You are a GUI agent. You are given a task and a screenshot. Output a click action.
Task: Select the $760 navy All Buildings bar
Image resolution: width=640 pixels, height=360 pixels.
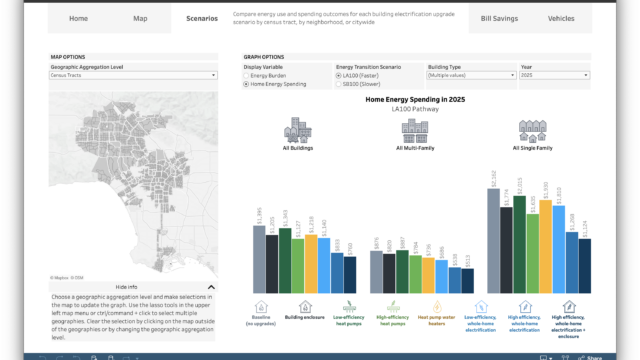(x=350, y=275)
